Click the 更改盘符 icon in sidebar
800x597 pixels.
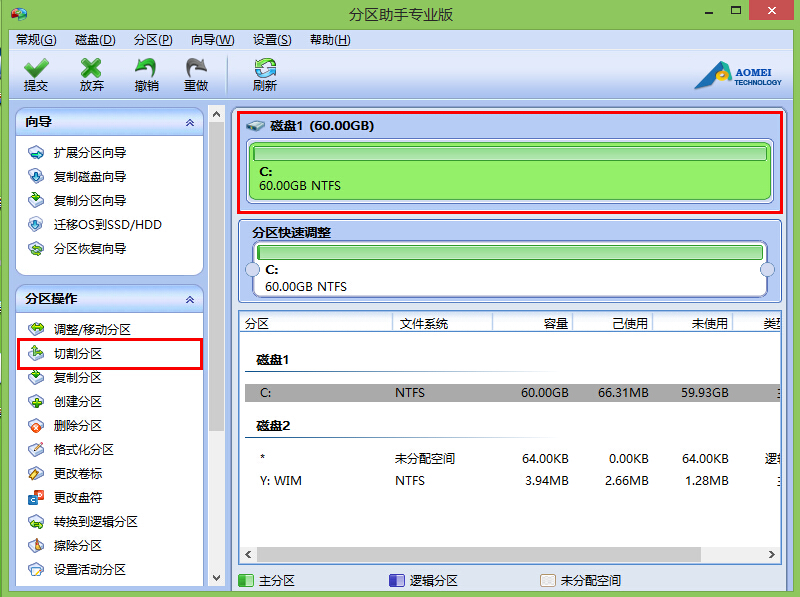[x=36, y=498]
